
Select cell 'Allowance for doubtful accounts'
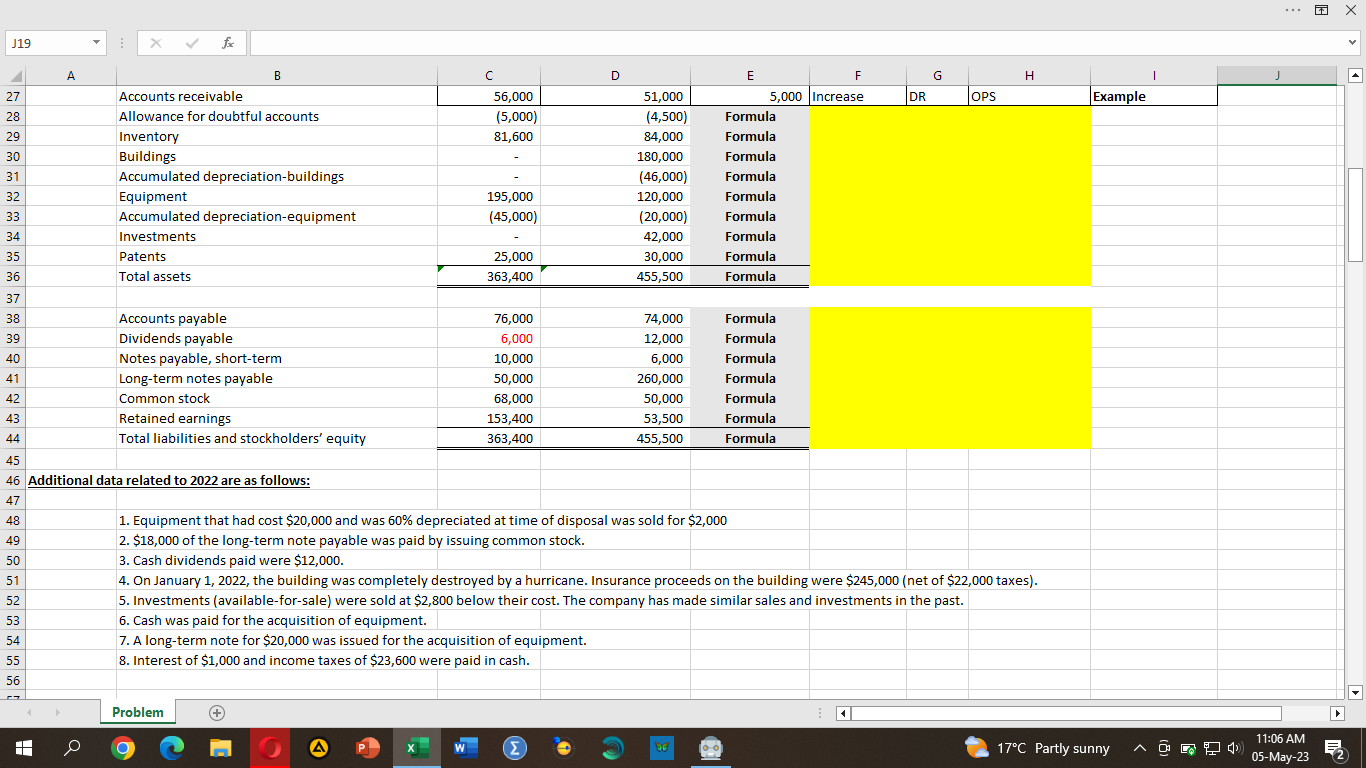277,116
